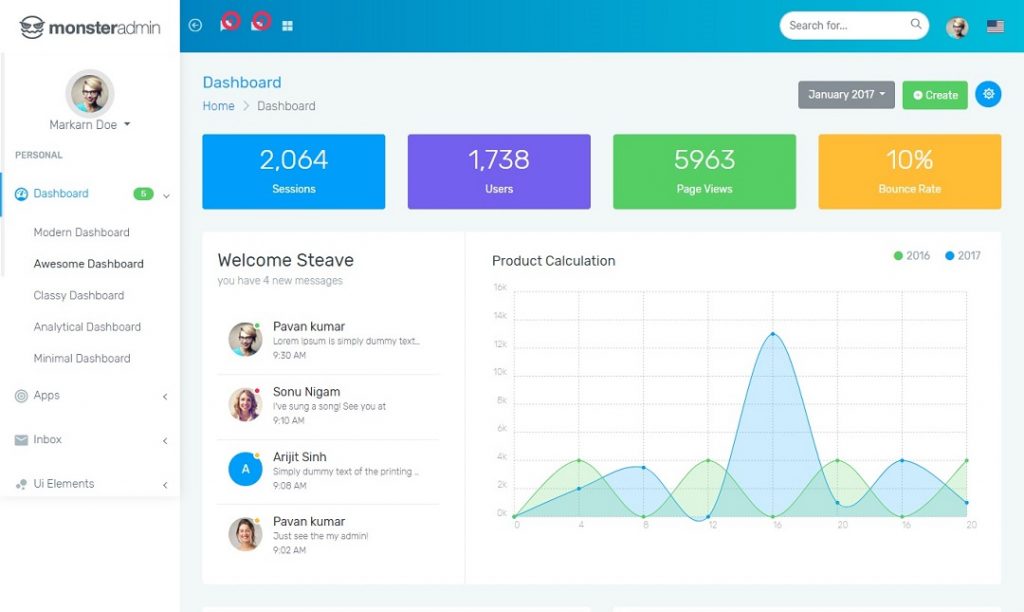Click the blue settings gear button
This screenshot has width=1024, height=612.
(x=988, y=94)
